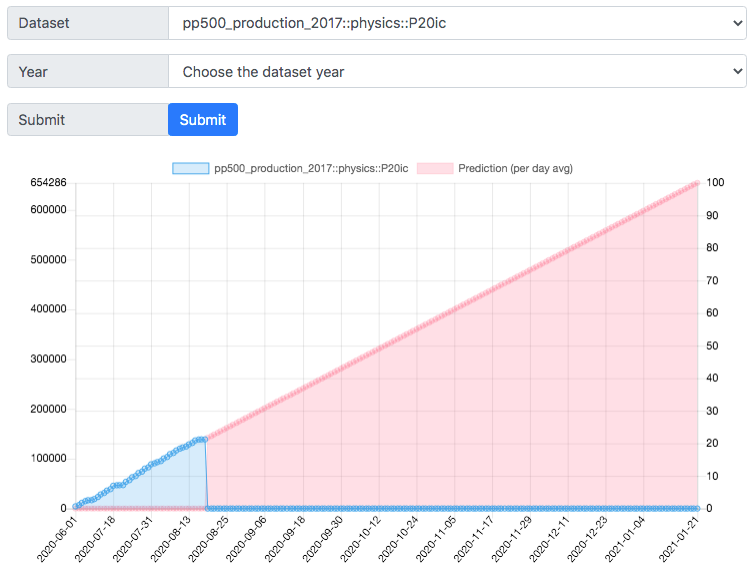Screen dimensions: 756x579
Task: Click x-axis label 2020-10-24
Action: tap(398, 539)
